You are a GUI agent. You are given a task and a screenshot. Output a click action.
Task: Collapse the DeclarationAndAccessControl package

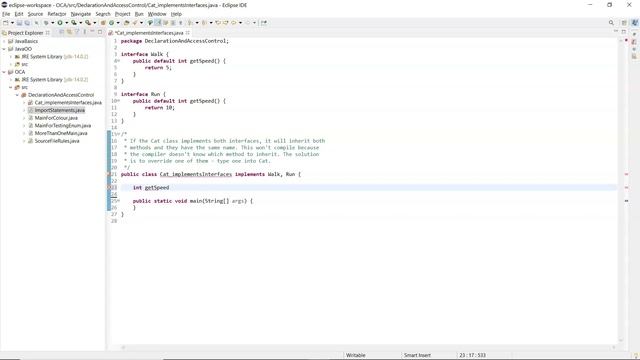17,95
